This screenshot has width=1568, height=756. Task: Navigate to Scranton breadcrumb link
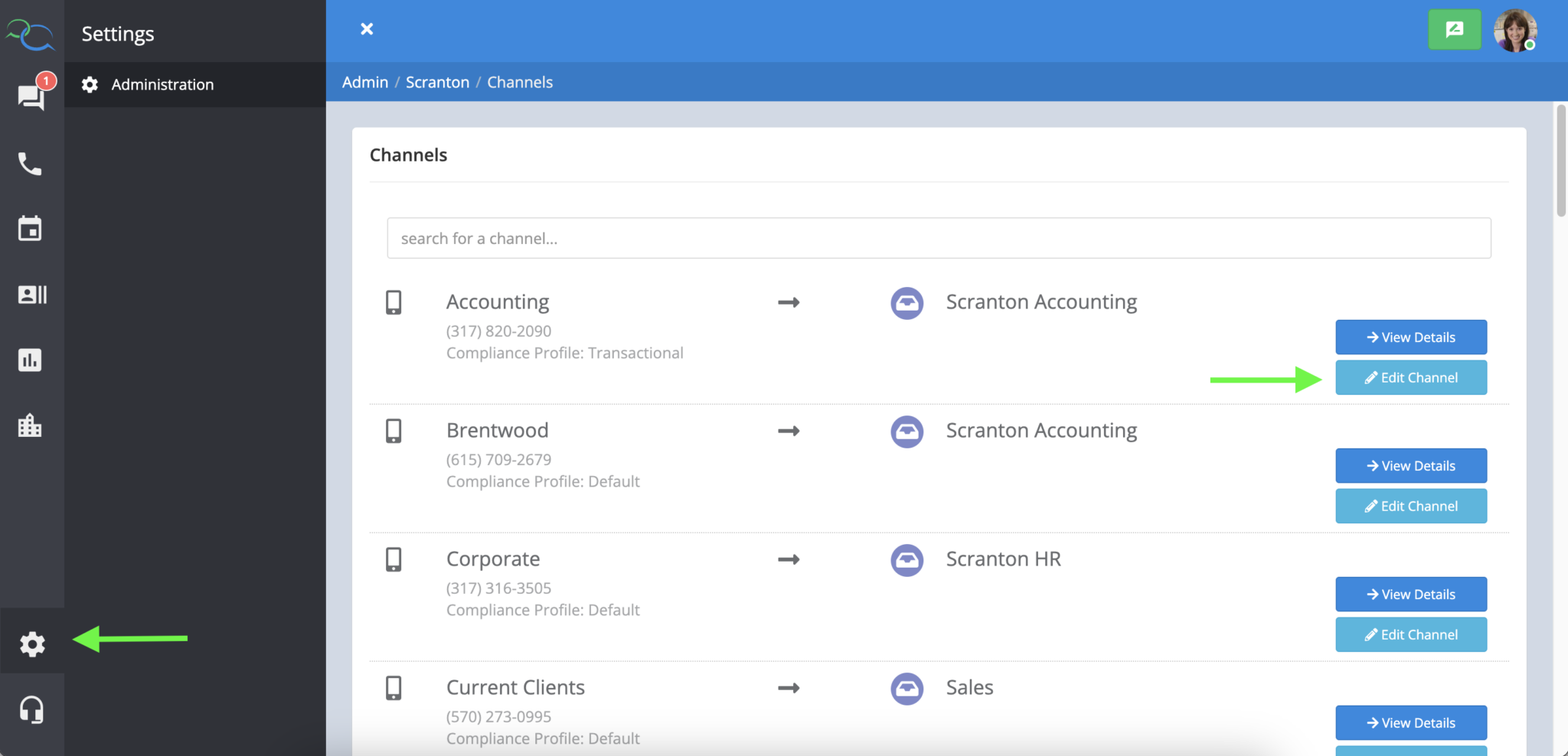pos(437,82)
